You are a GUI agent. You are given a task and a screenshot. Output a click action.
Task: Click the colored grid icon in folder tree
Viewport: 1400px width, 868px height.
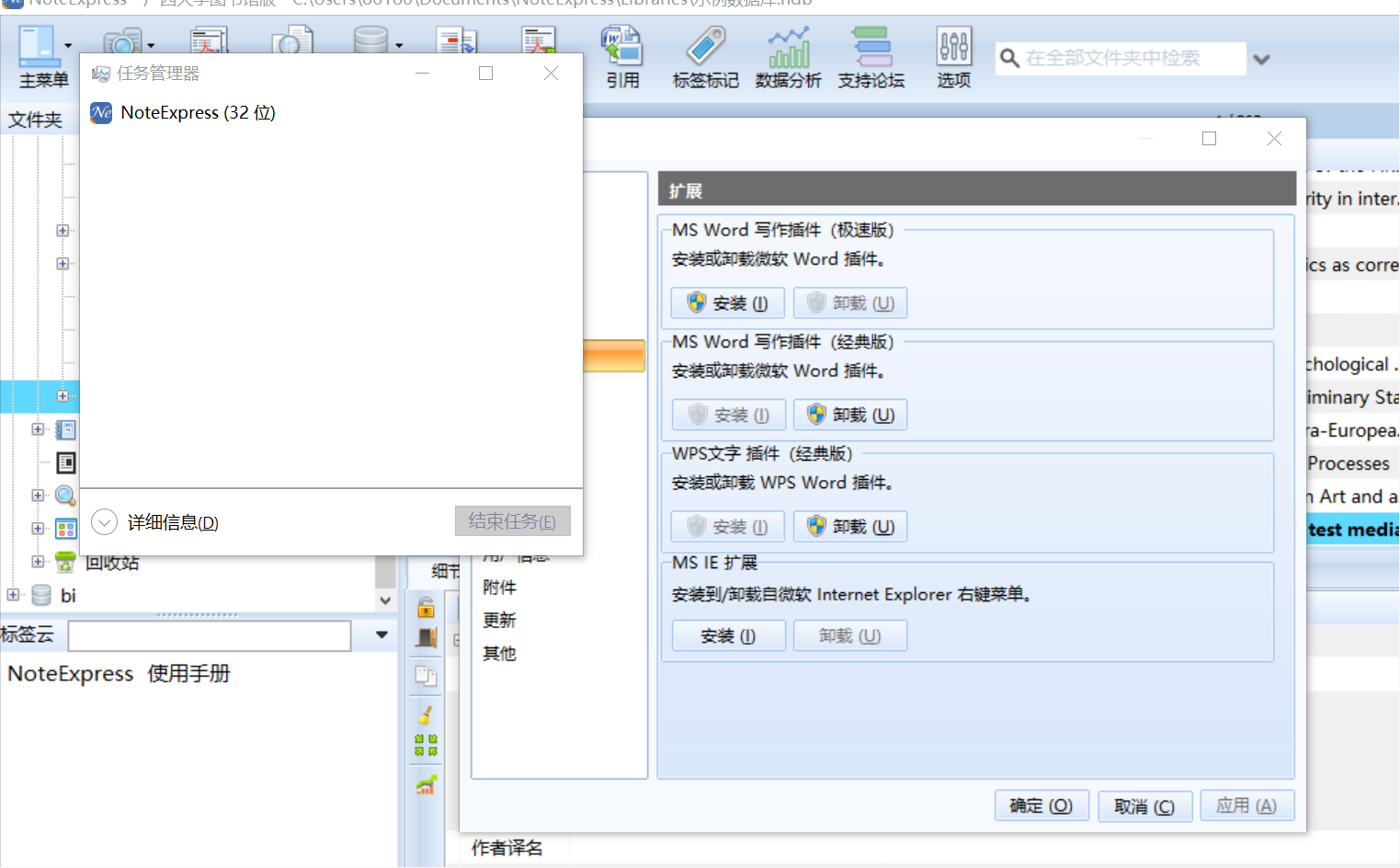tap(65, 529)
